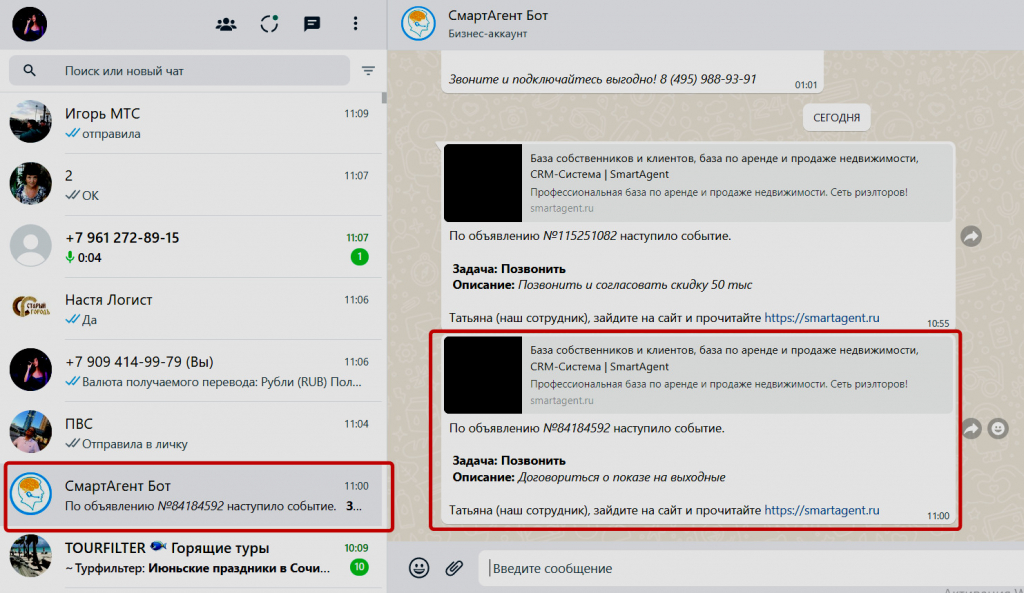Click phone number 8 (495) 988-93-91
Screen dimensions: 1024x593
click(x=708, y=79)
